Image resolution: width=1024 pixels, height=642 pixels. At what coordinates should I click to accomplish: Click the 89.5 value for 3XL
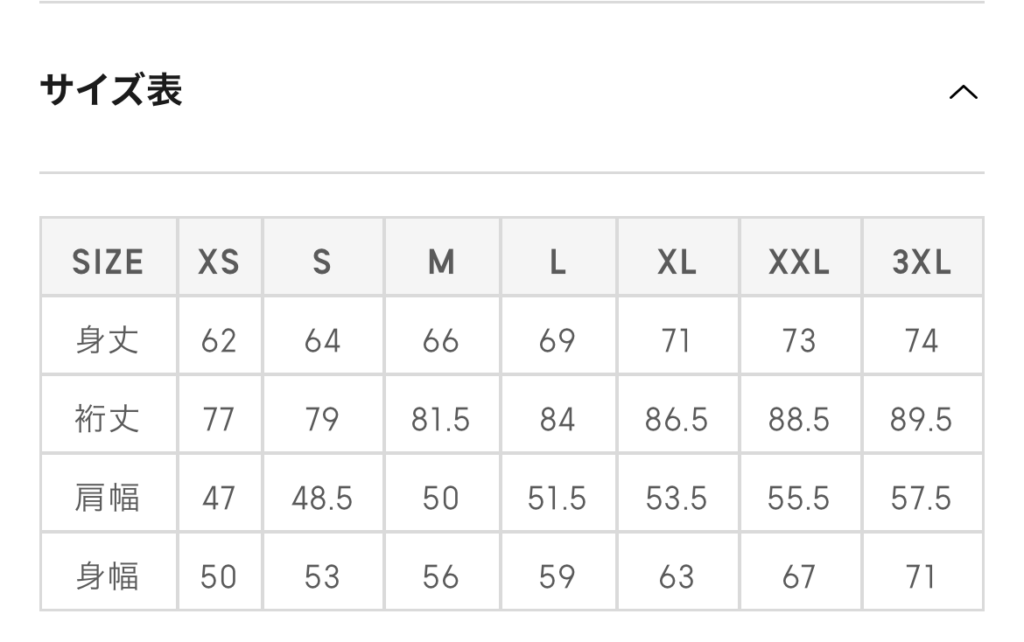click(921, 419)
